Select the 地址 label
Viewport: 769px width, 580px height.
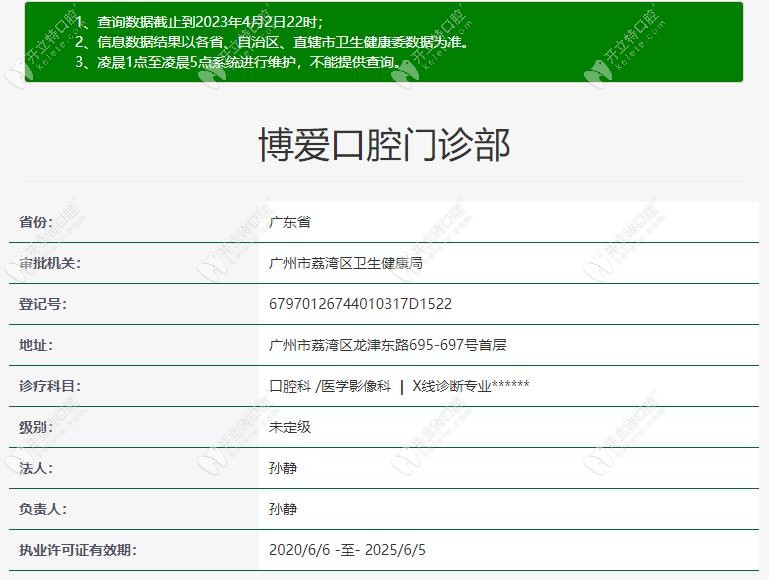point(36,345)
